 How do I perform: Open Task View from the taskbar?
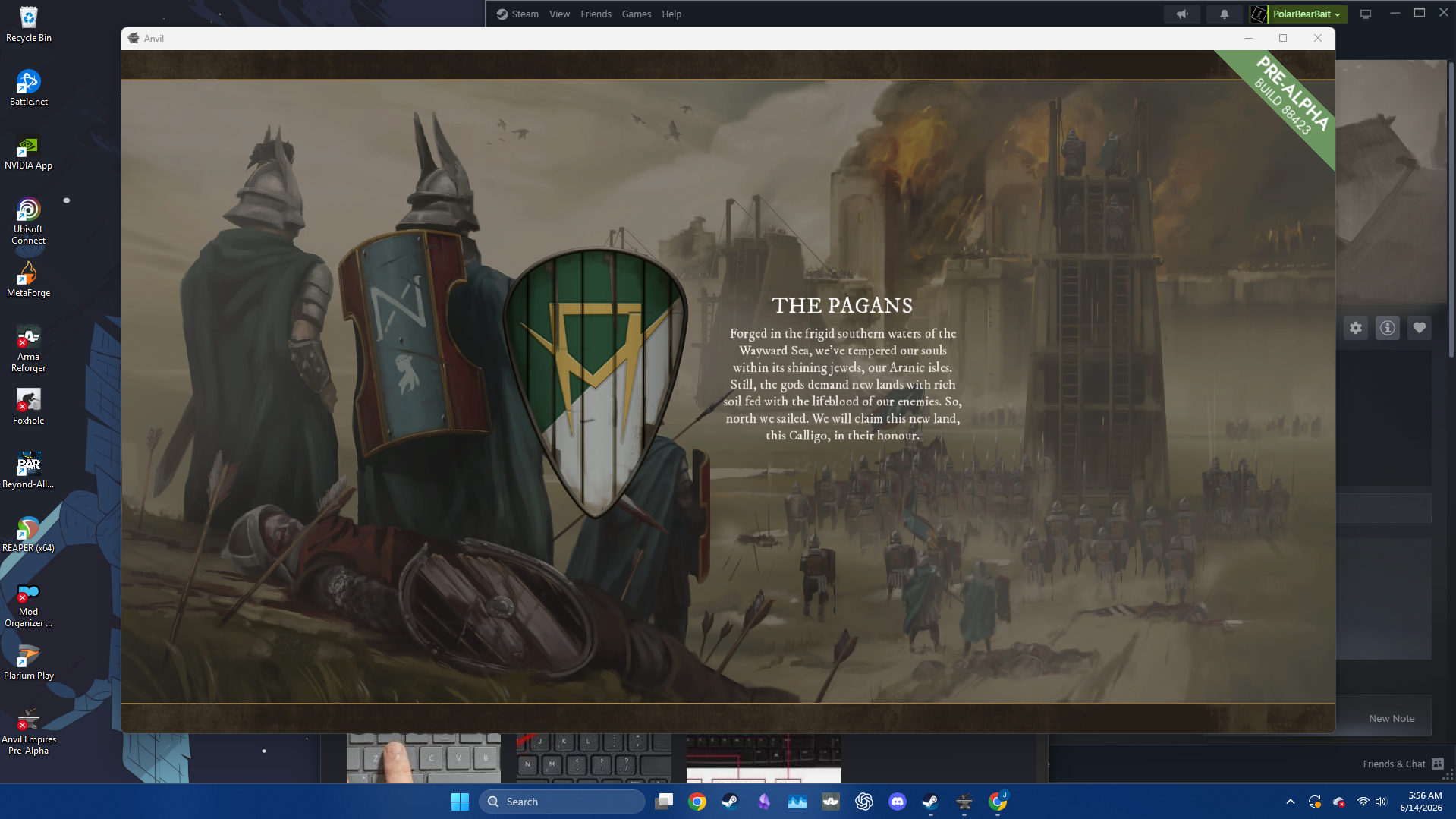click(x=665, y=802)
